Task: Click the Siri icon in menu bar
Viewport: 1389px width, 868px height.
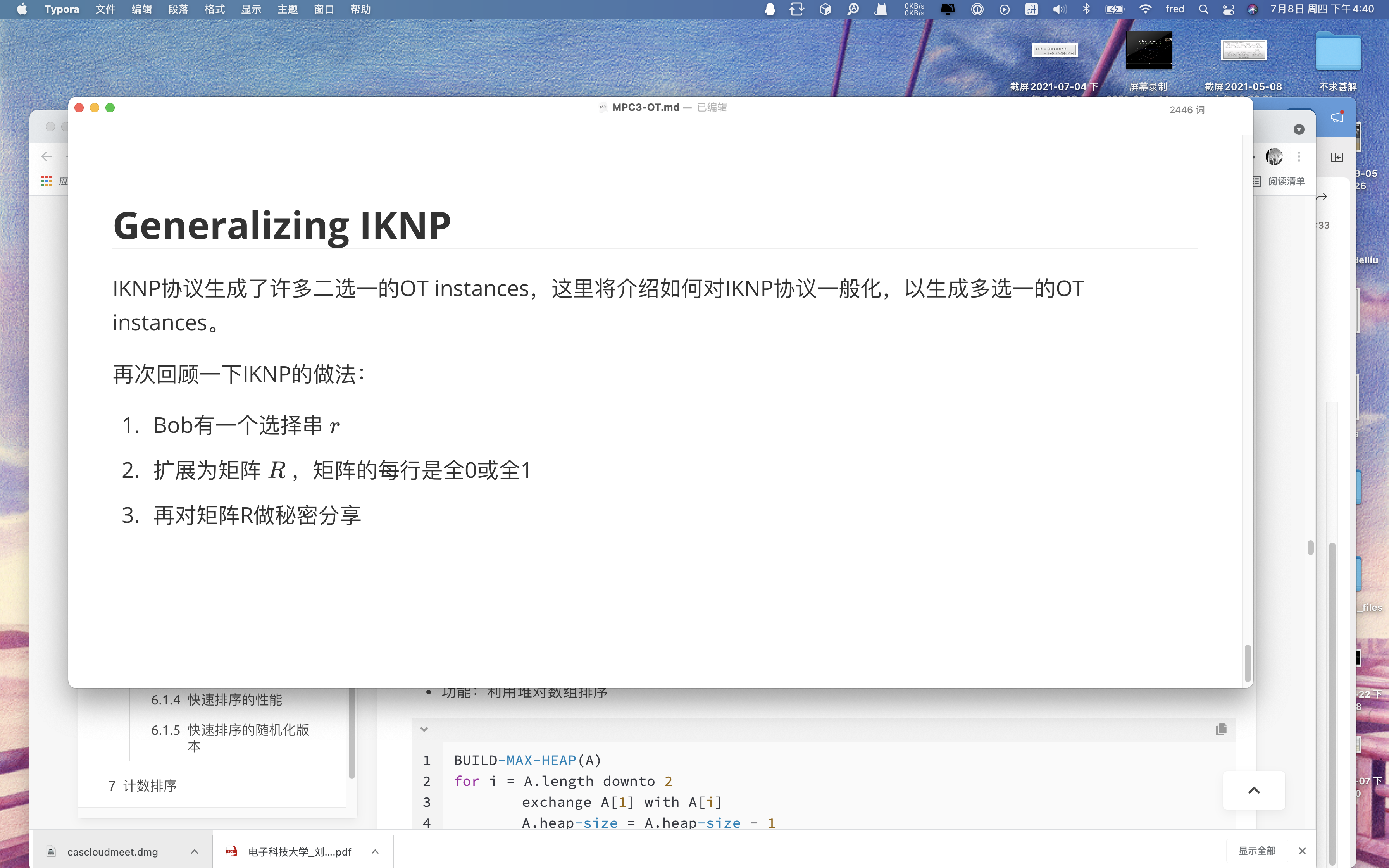Action: coord(1253,9)
